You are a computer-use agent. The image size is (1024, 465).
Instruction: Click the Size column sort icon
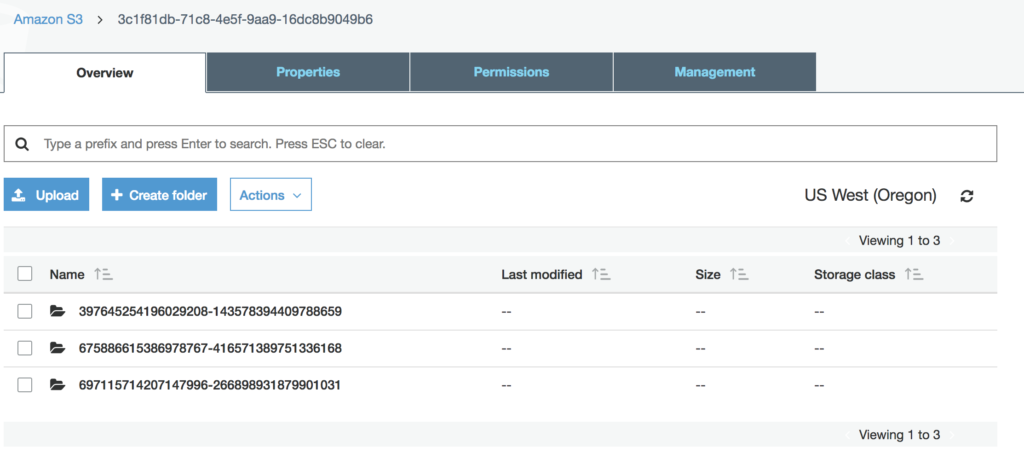pos(739,274)
